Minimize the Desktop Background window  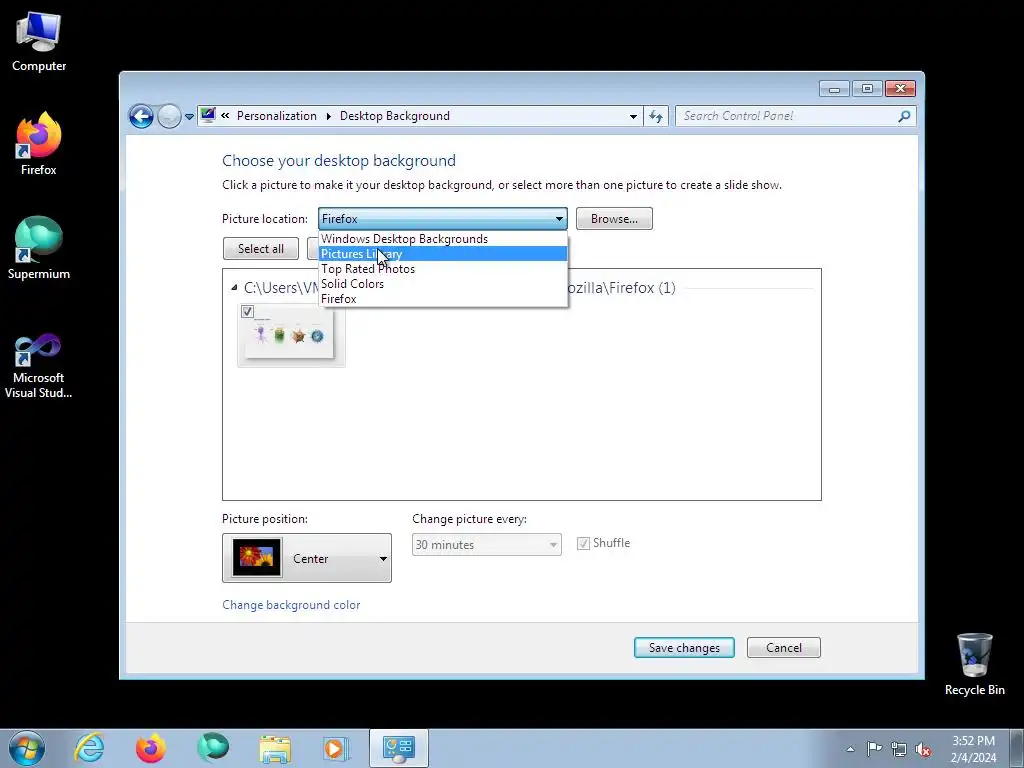click(x=834, y=89)
